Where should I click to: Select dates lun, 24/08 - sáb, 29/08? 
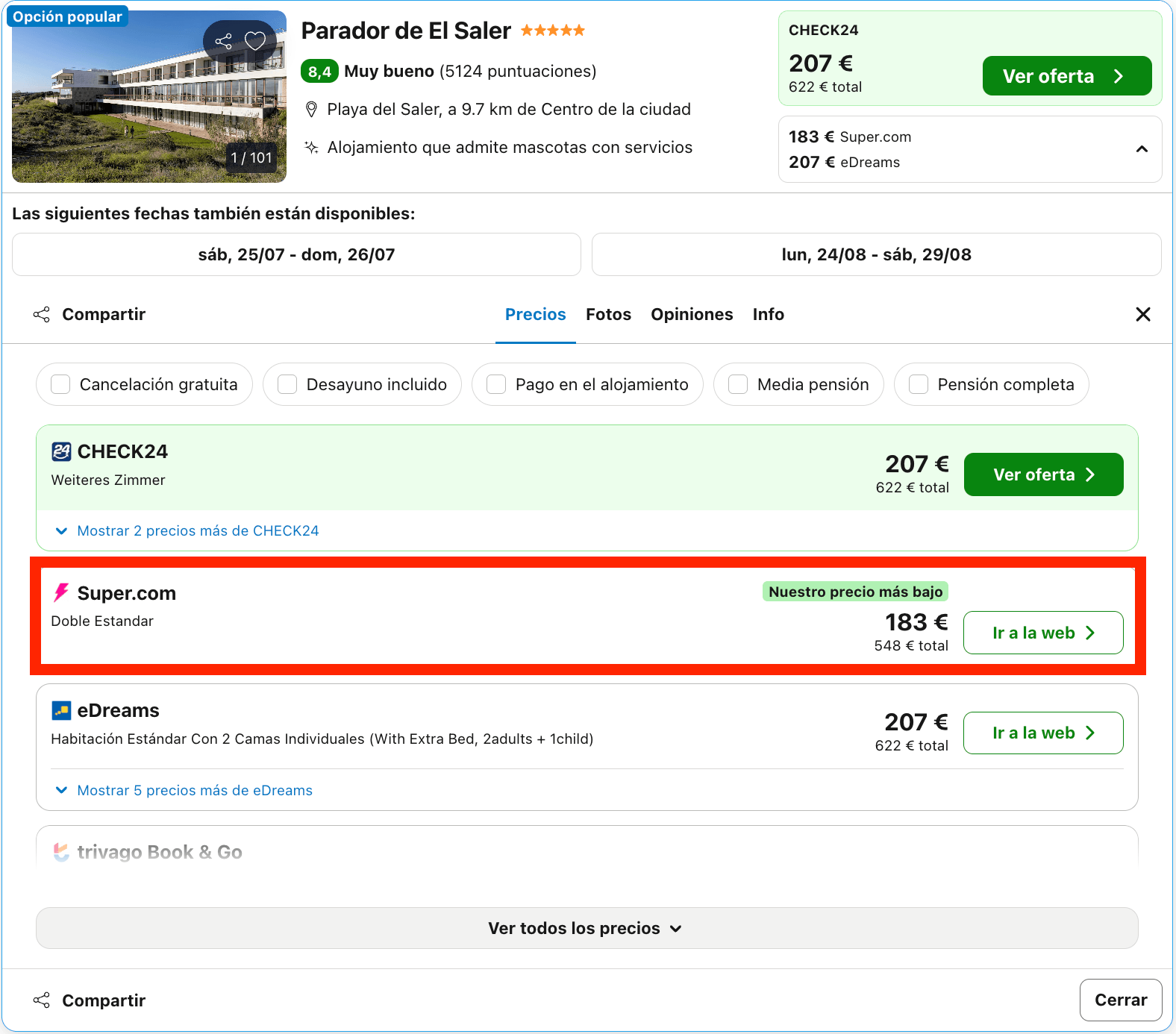[x=876, y=254]
